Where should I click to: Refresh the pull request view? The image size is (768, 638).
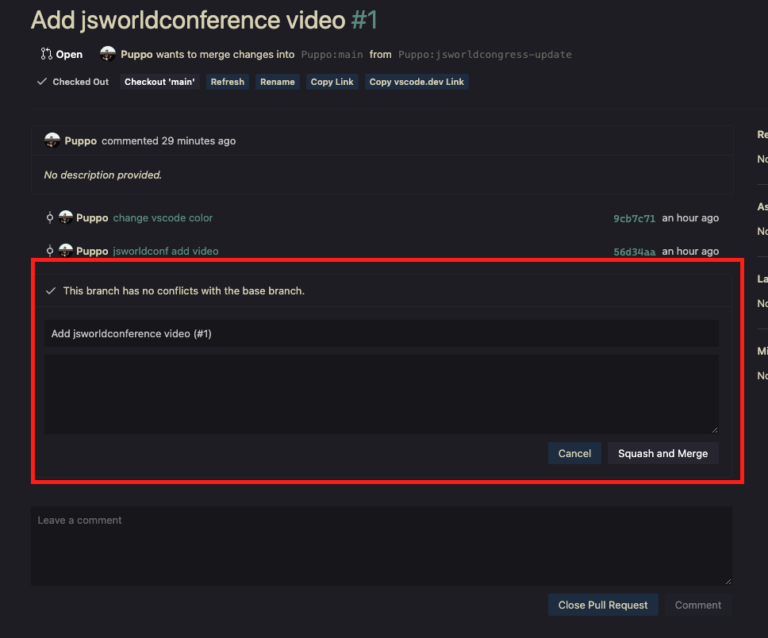click(x=227, y=82)
